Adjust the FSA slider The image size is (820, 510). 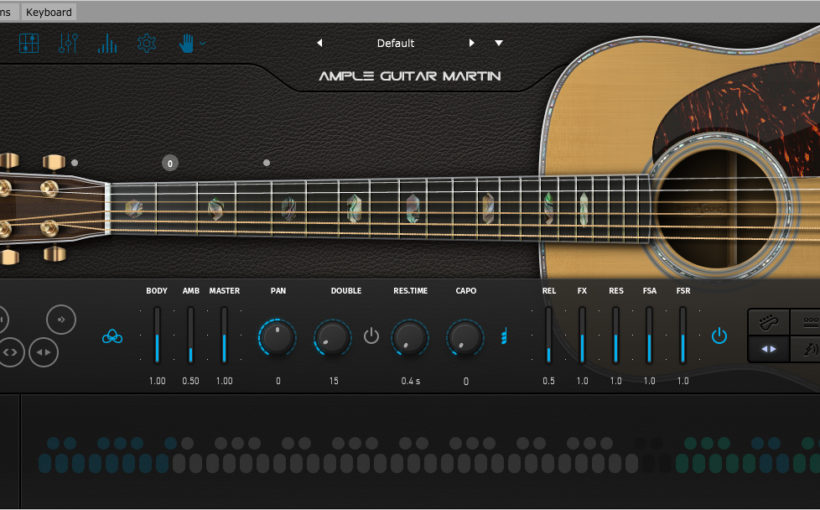pyautogui.click(x=649, y=335)
